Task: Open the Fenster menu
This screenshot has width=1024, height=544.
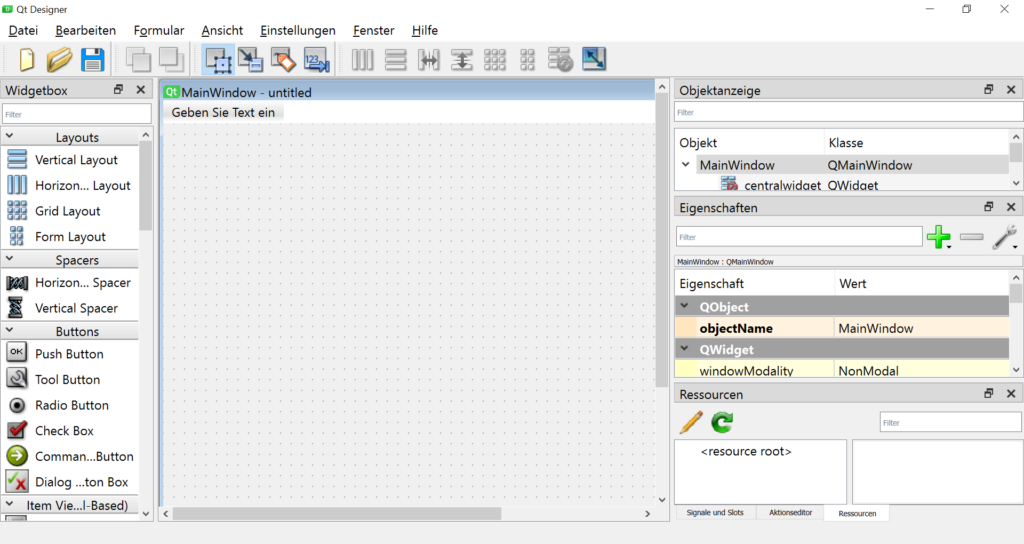Action: [x=374, y=30]
